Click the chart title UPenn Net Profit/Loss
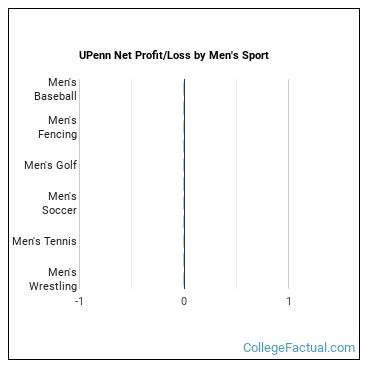The height and width of the screenshot is (370, 370). coord(174,55)
